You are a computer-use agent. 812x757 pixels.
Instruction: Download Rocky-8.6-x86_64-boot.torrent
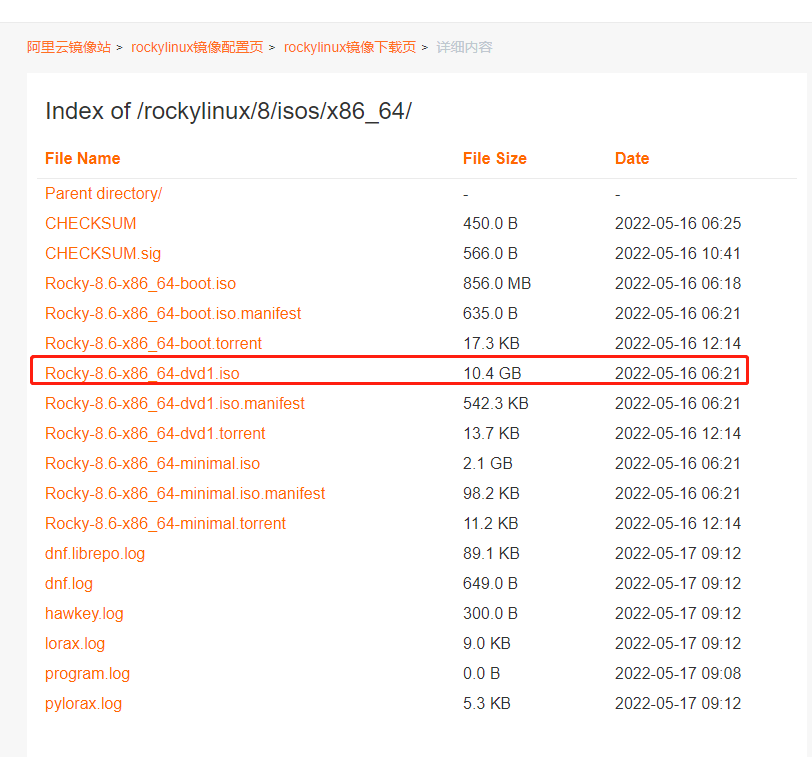[x=153, y=343]
